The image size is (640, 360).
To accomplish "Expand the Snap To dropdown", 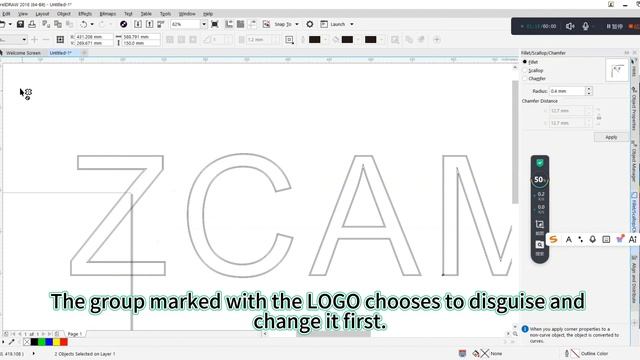I will [297, 24].
